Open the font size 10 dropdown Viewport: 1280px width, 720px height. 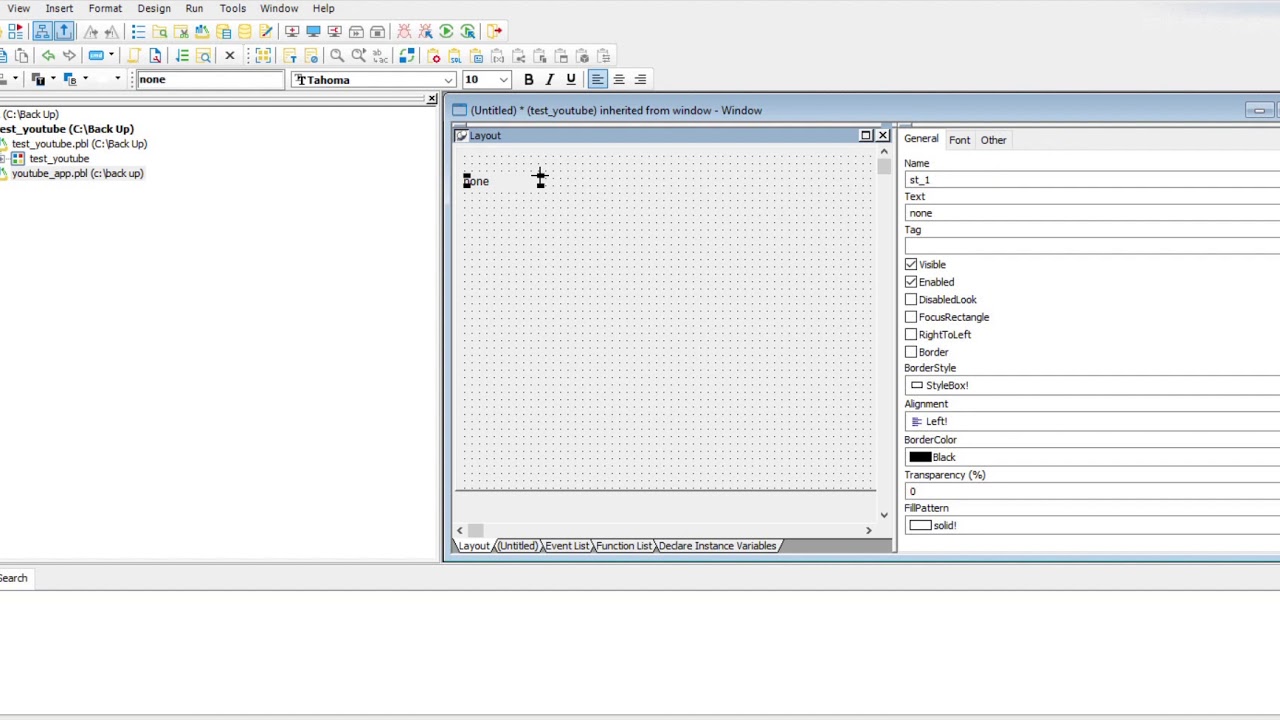(x=503, y=80)
